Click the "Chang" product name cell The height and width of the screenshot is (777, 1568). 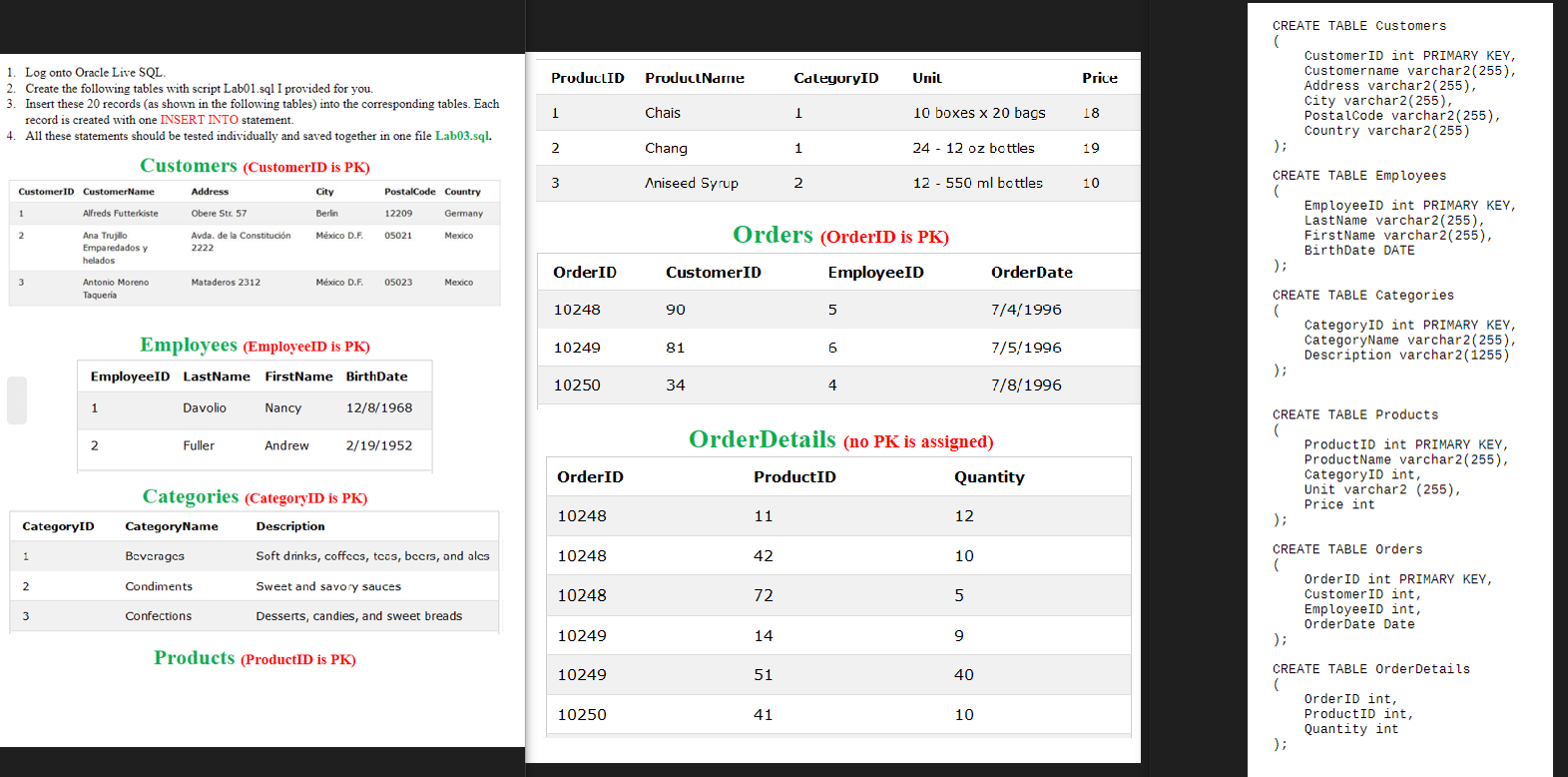pyautogui.click(x=666, y=148)
